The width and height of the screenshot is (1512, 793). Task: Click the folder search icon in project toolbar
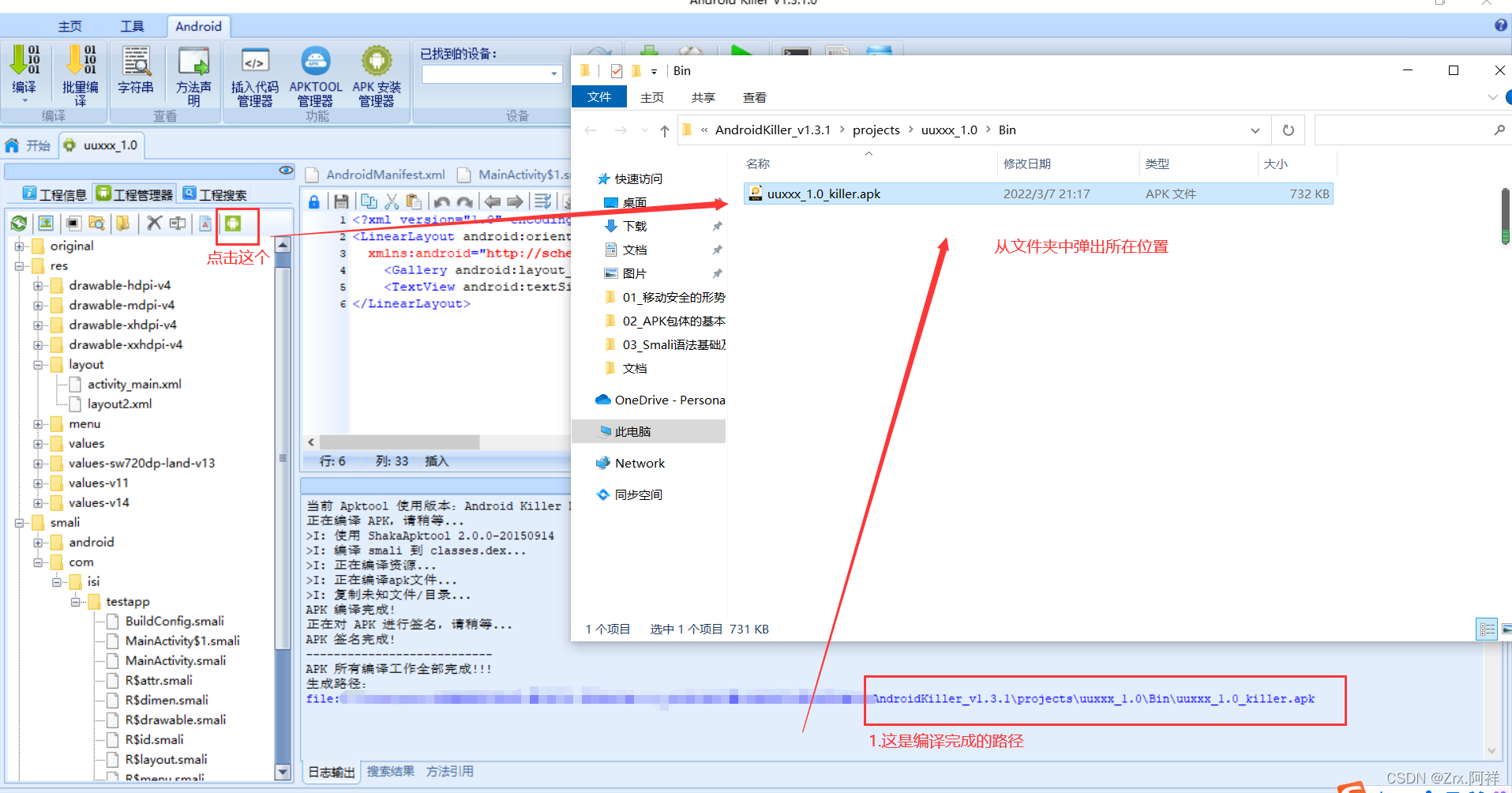[x=97, y=224]
